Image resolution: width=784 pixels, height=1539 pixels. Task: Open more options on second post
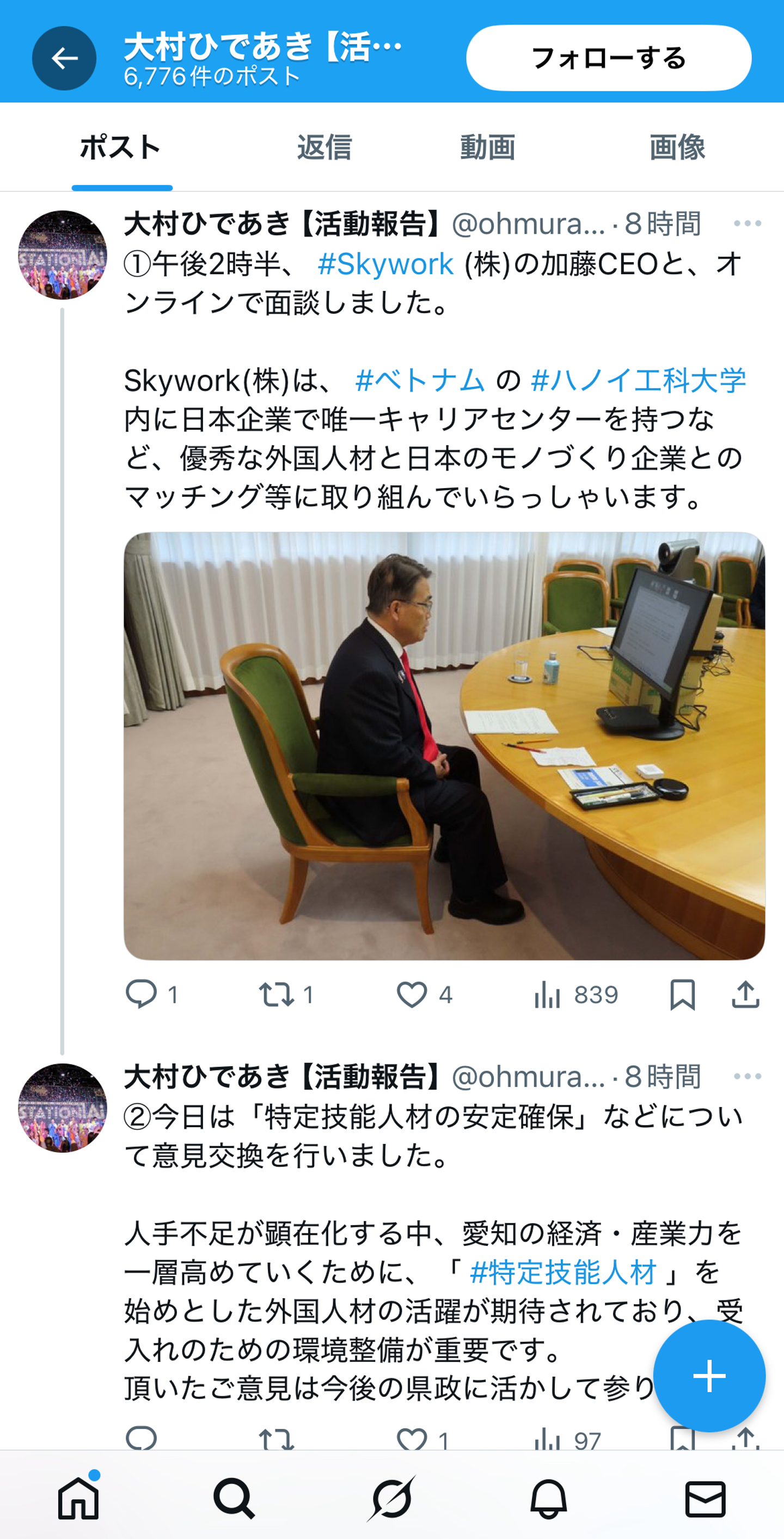[x=748, y=1076]
